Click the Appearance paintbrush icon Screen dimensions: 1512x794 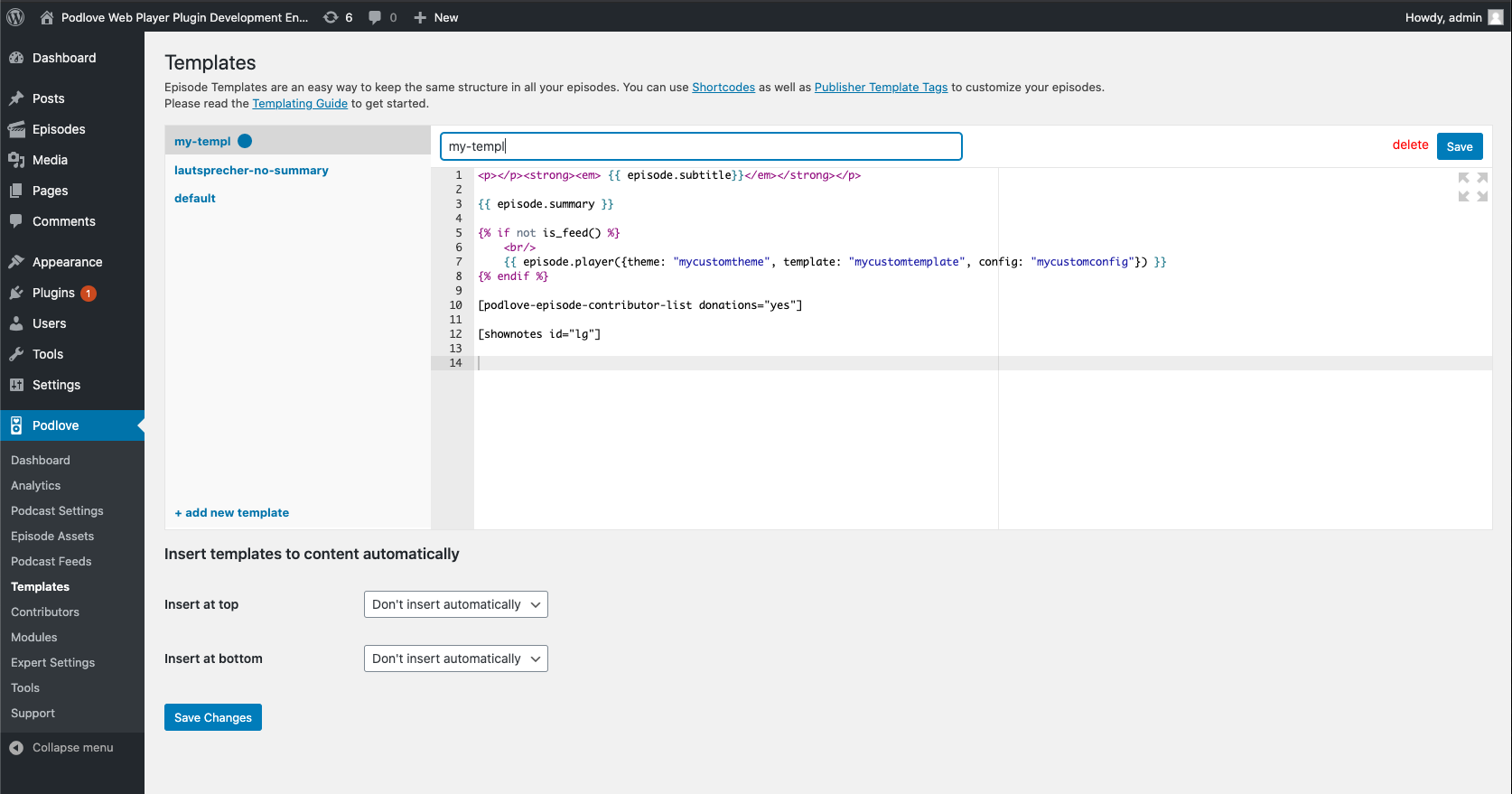pos(16,262)
